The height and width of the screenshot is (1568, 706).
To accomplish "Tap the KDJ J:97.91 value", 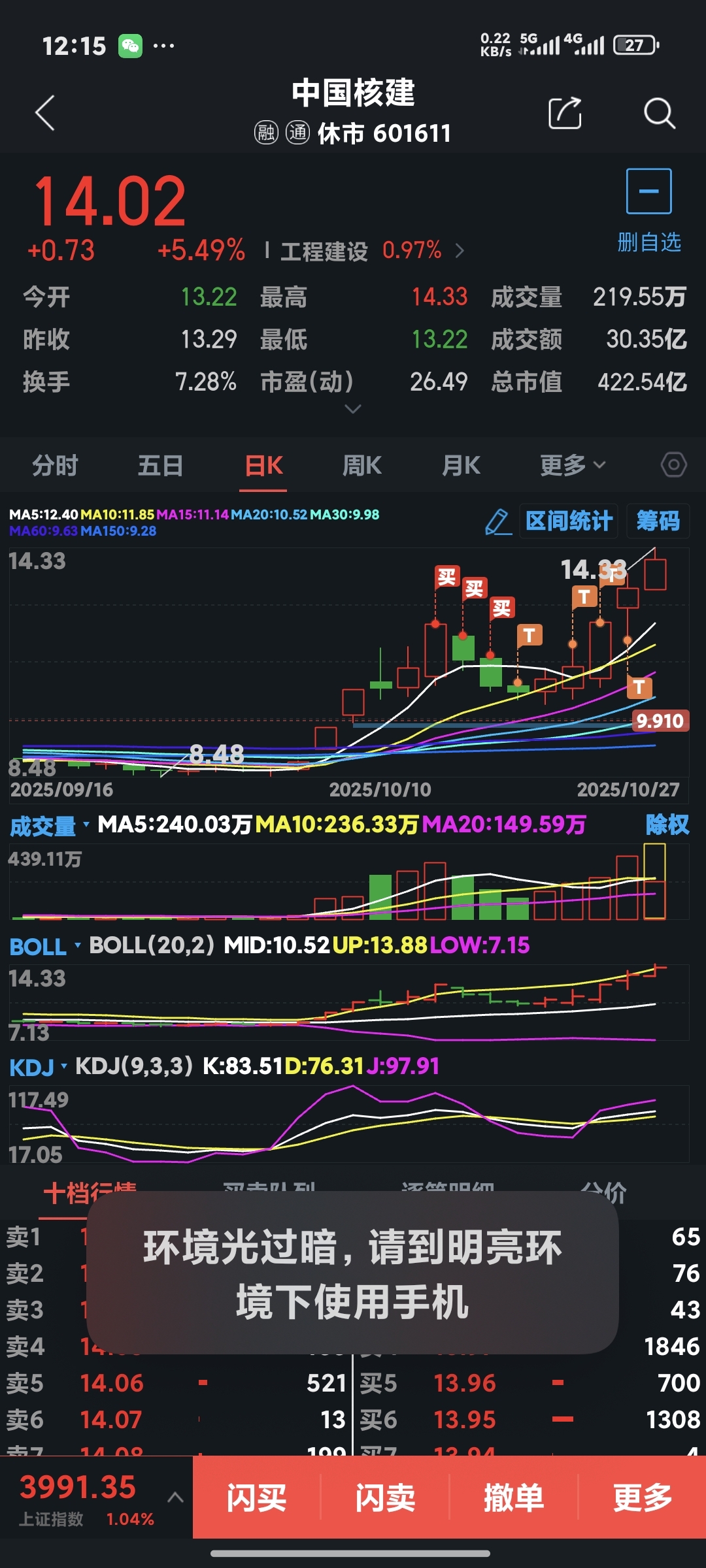I will click(x=403, y=1066).
